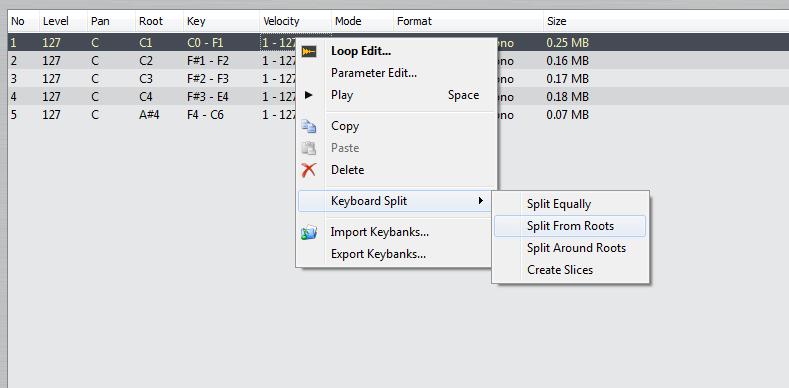This screenshot has width=789, height=388.
Task: Click row number 1 cell
Action: pos(14,43)
